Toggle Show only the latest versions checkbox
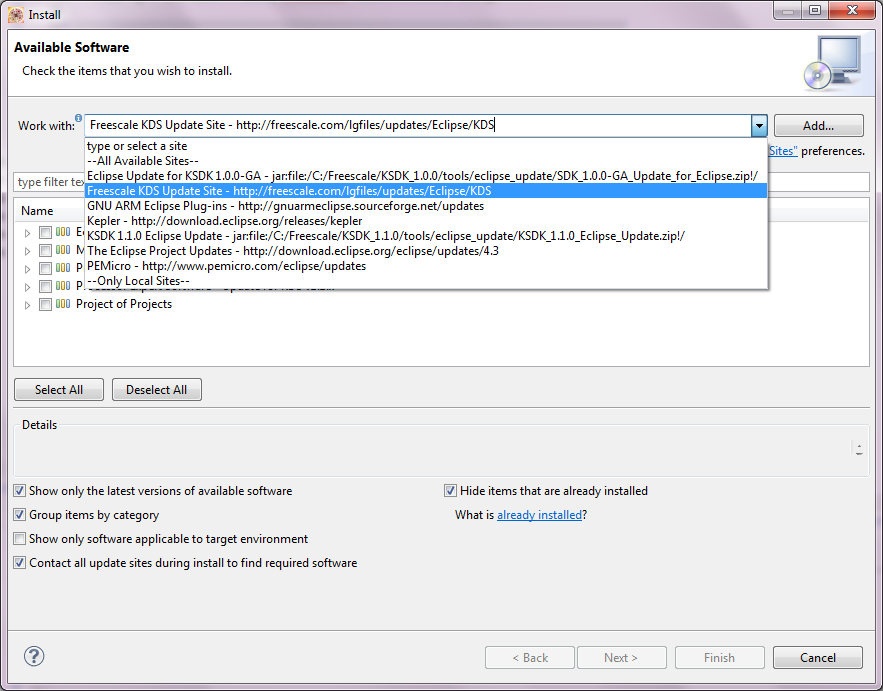This screenshot has width=883, height=691. [x=20, y=491]
